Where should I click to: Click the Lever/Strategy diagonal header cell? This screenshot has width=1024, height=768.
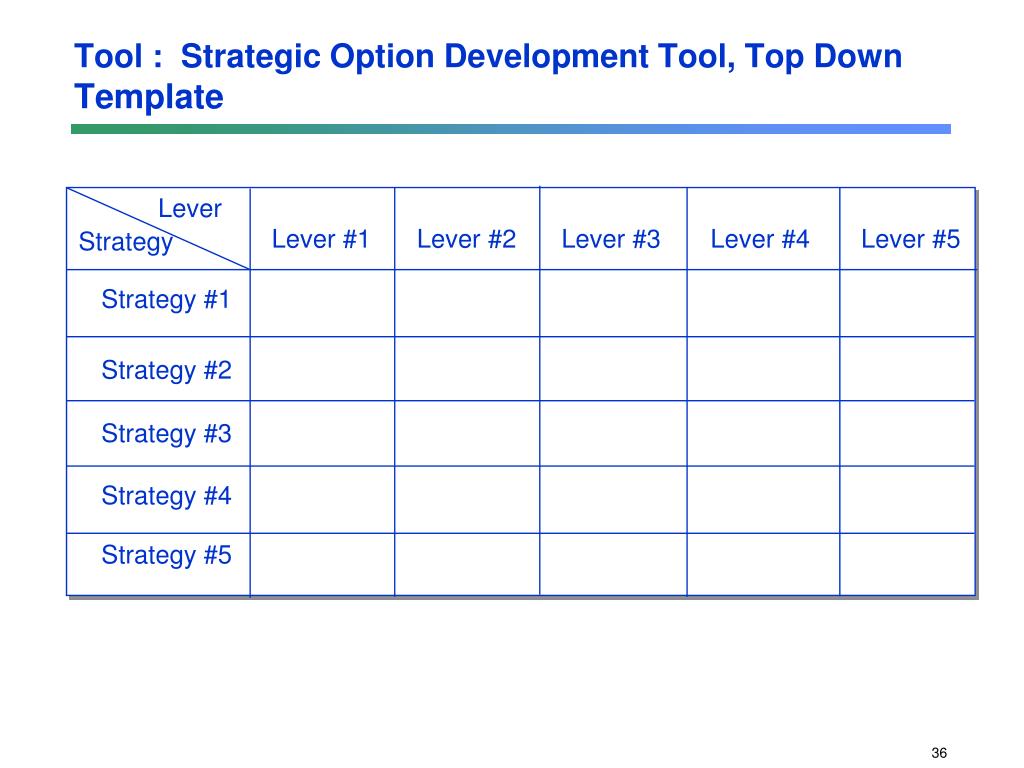[158, 229]
